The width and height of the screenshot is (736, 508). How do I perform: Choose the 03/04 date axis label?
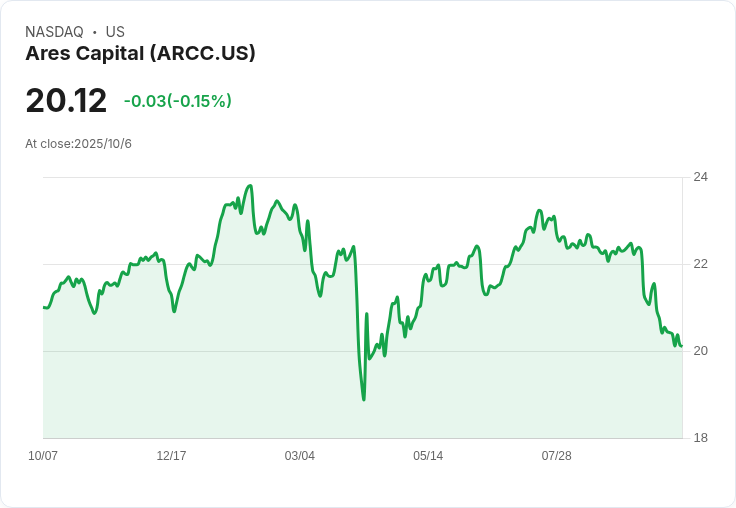click(x=299, y=455)
